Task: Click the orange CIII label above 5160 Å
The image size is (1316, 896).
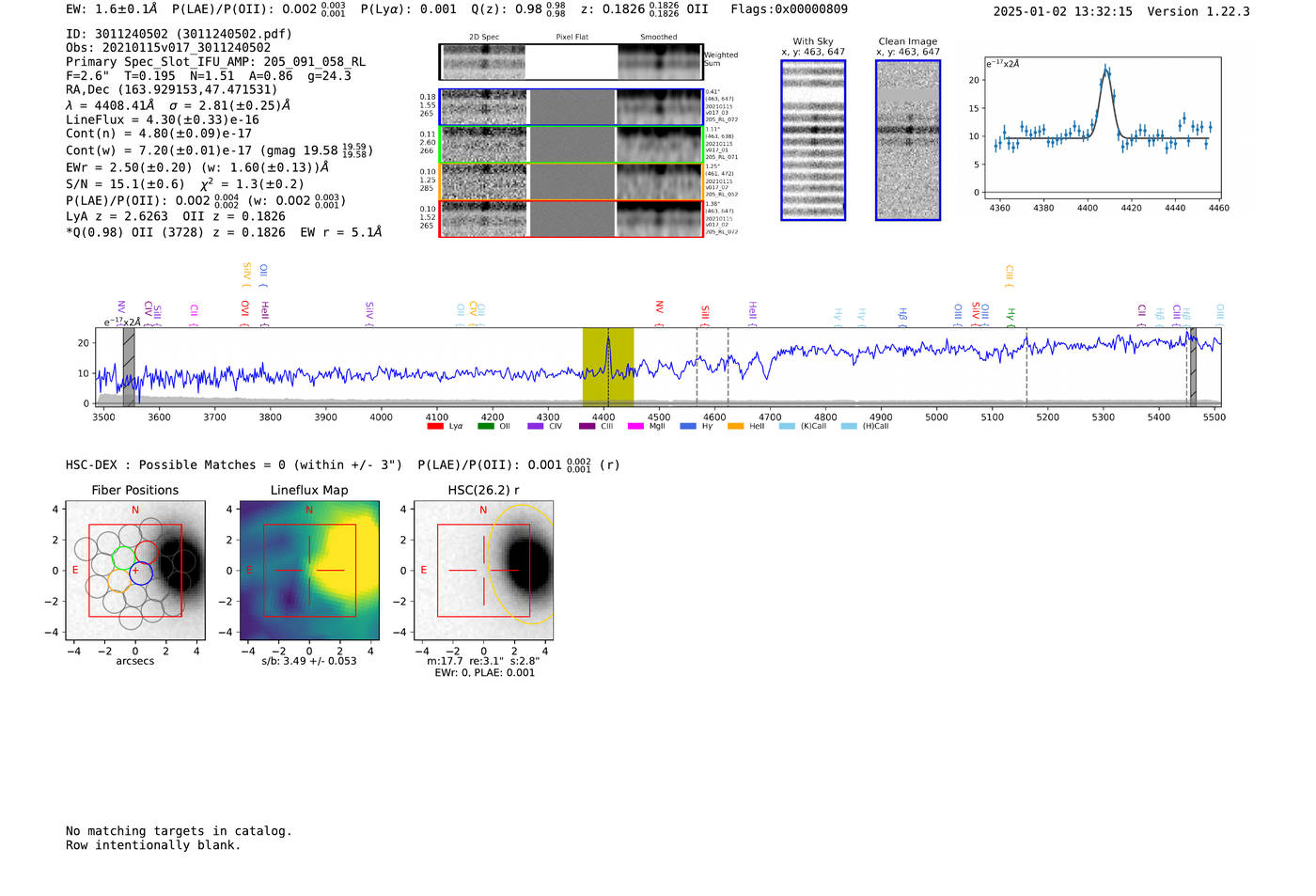Action: point(1010,276)
